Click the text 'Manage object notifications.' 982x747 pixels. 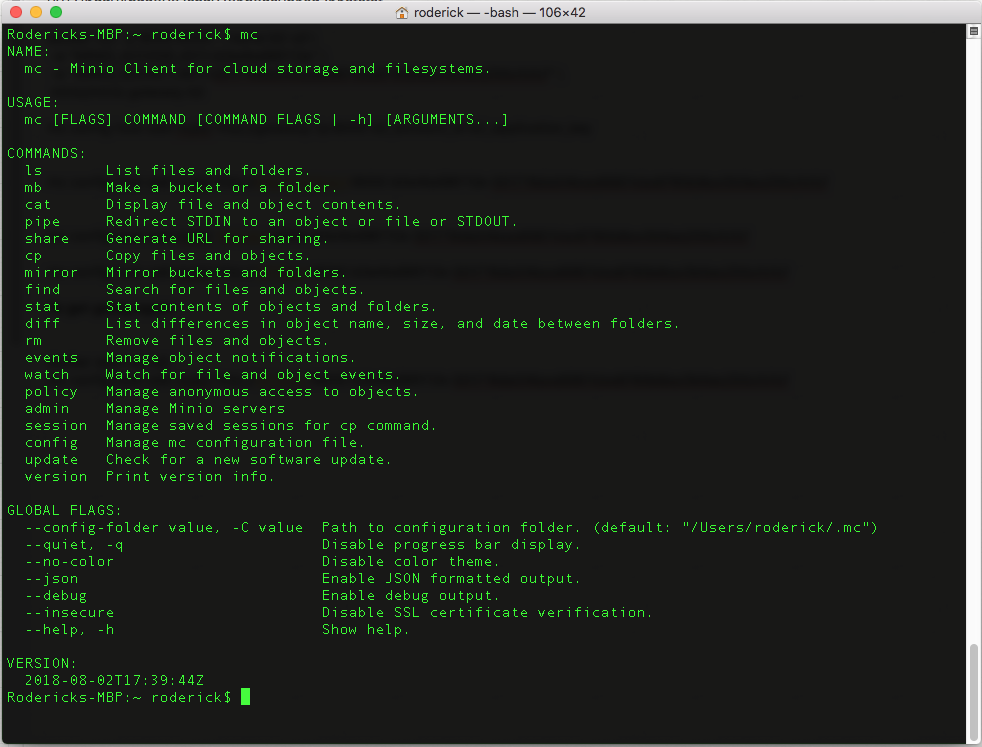230,357
